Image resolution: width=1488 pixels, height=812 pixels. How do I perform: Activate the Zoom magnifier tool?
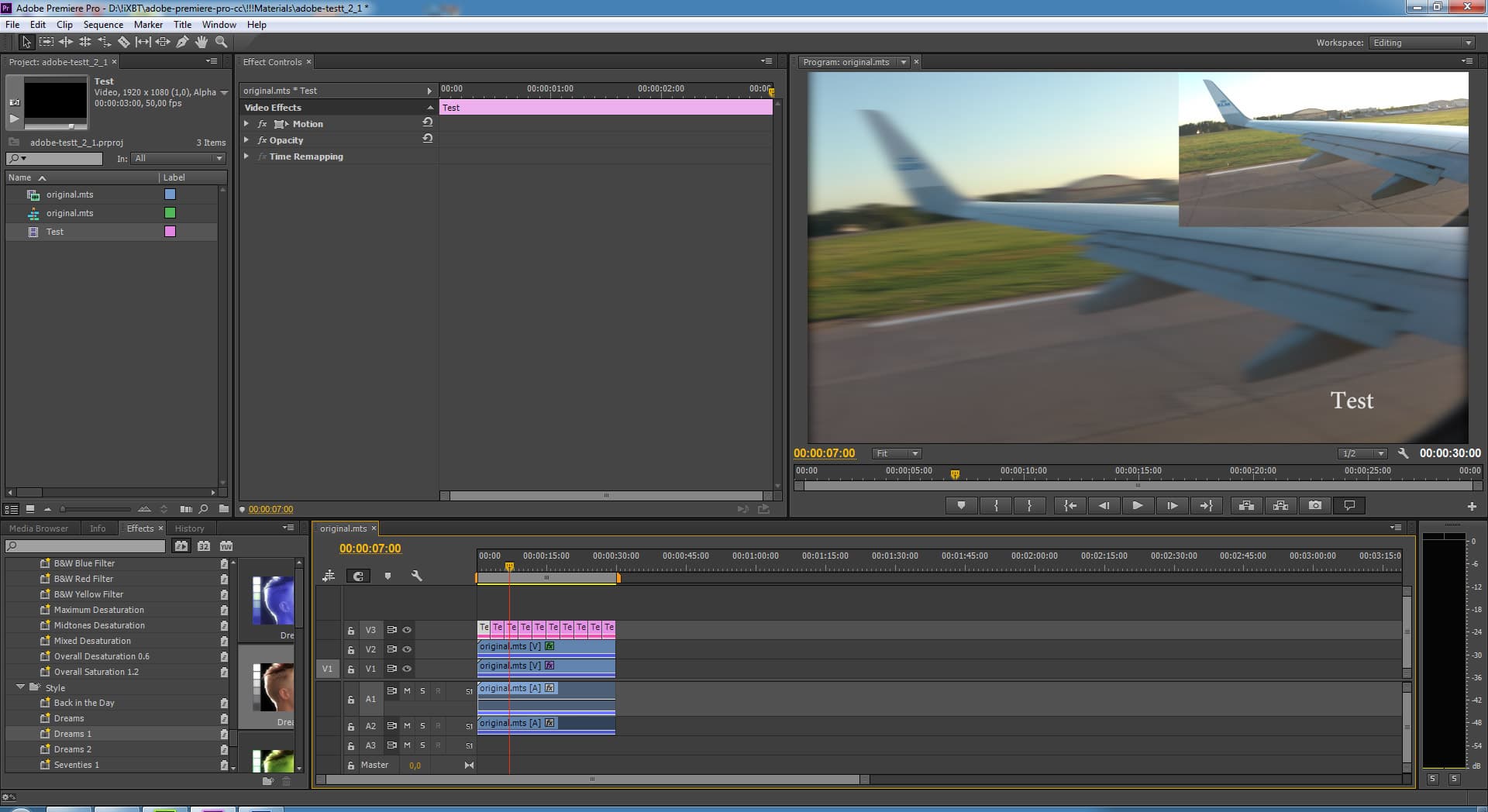222,42
